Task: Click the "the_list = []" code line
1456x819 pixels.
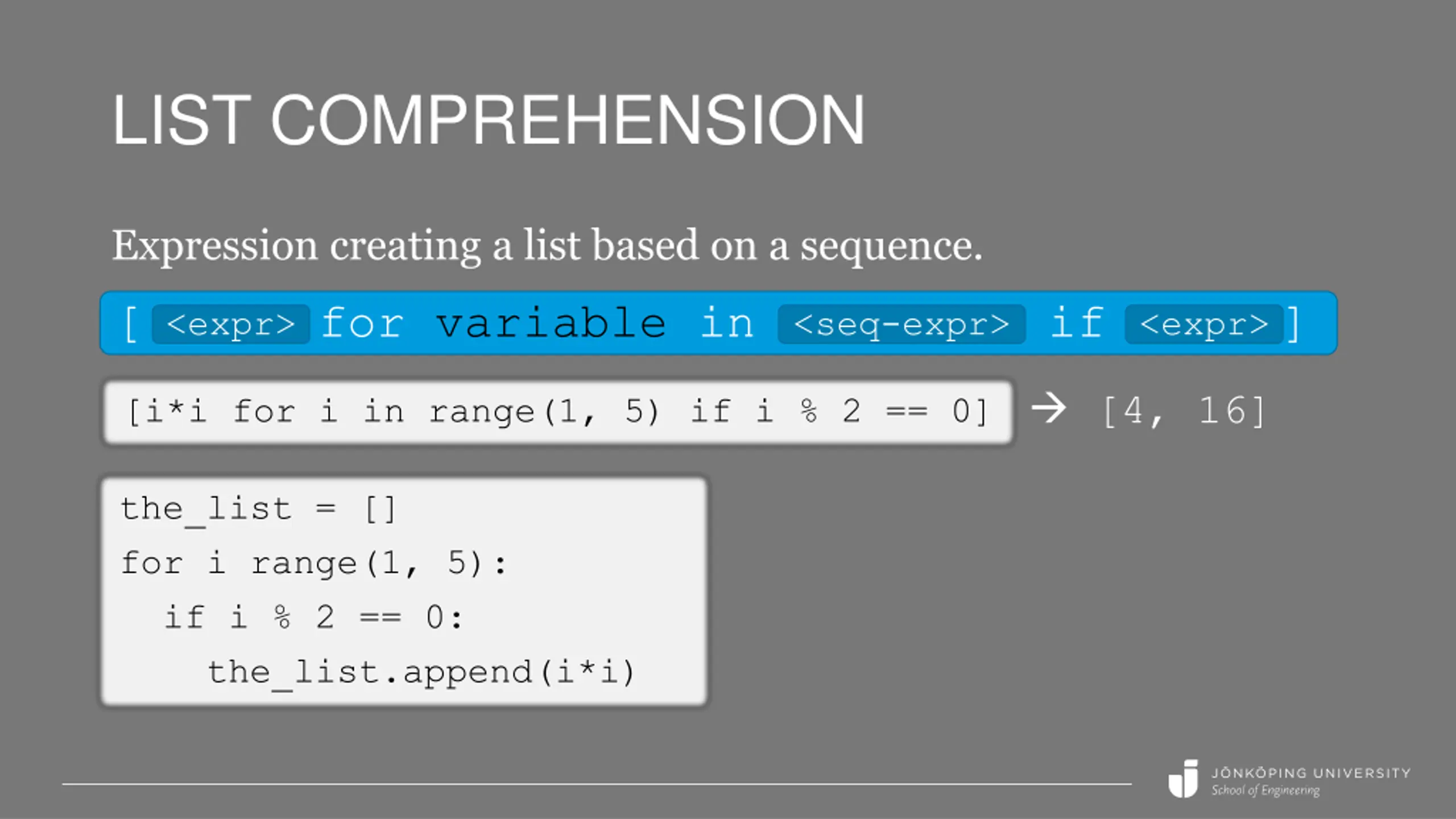Action: pyautogui.click(x=258, y=509)
